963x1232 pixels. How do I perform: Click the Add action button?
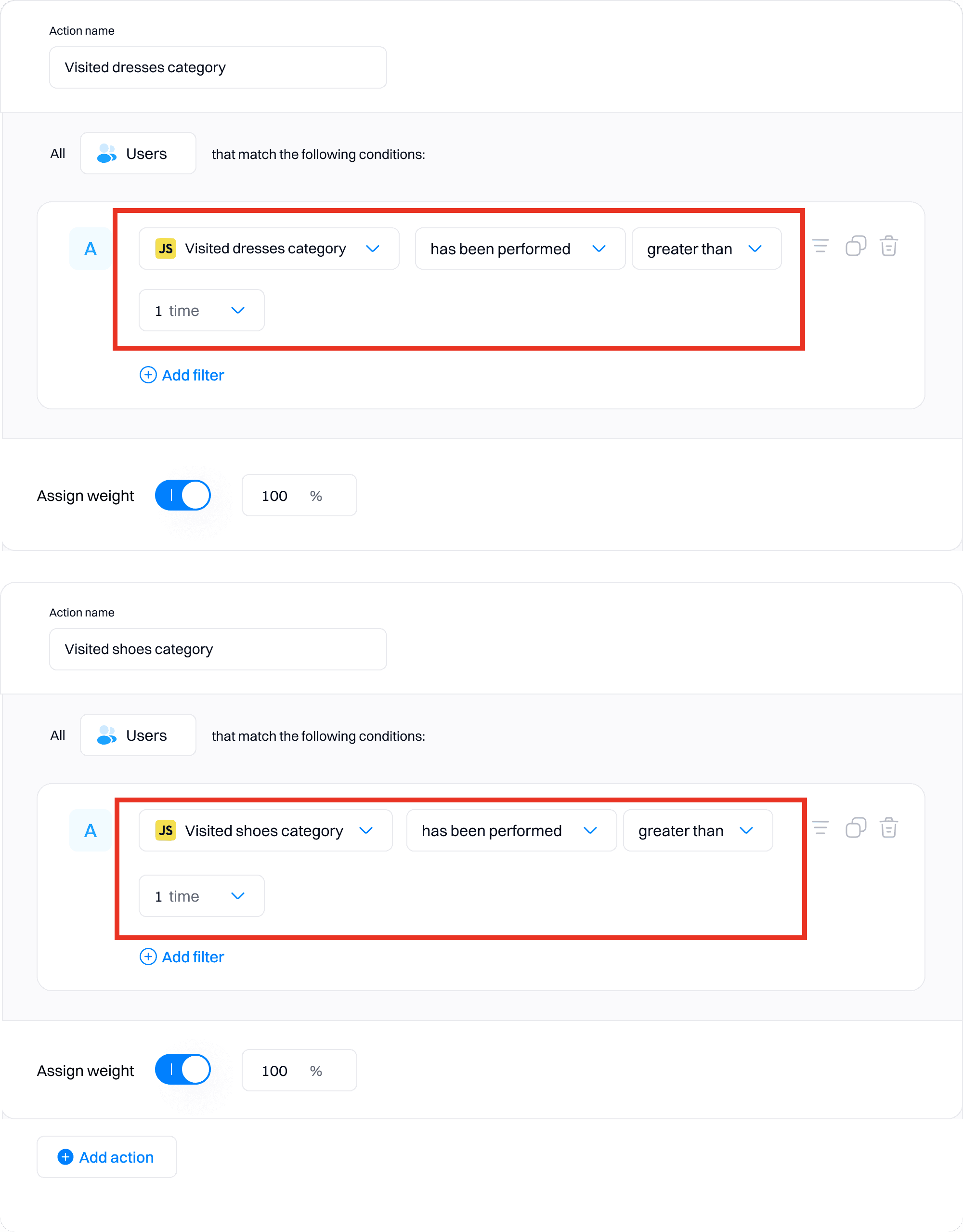(x=106, y=1157)
